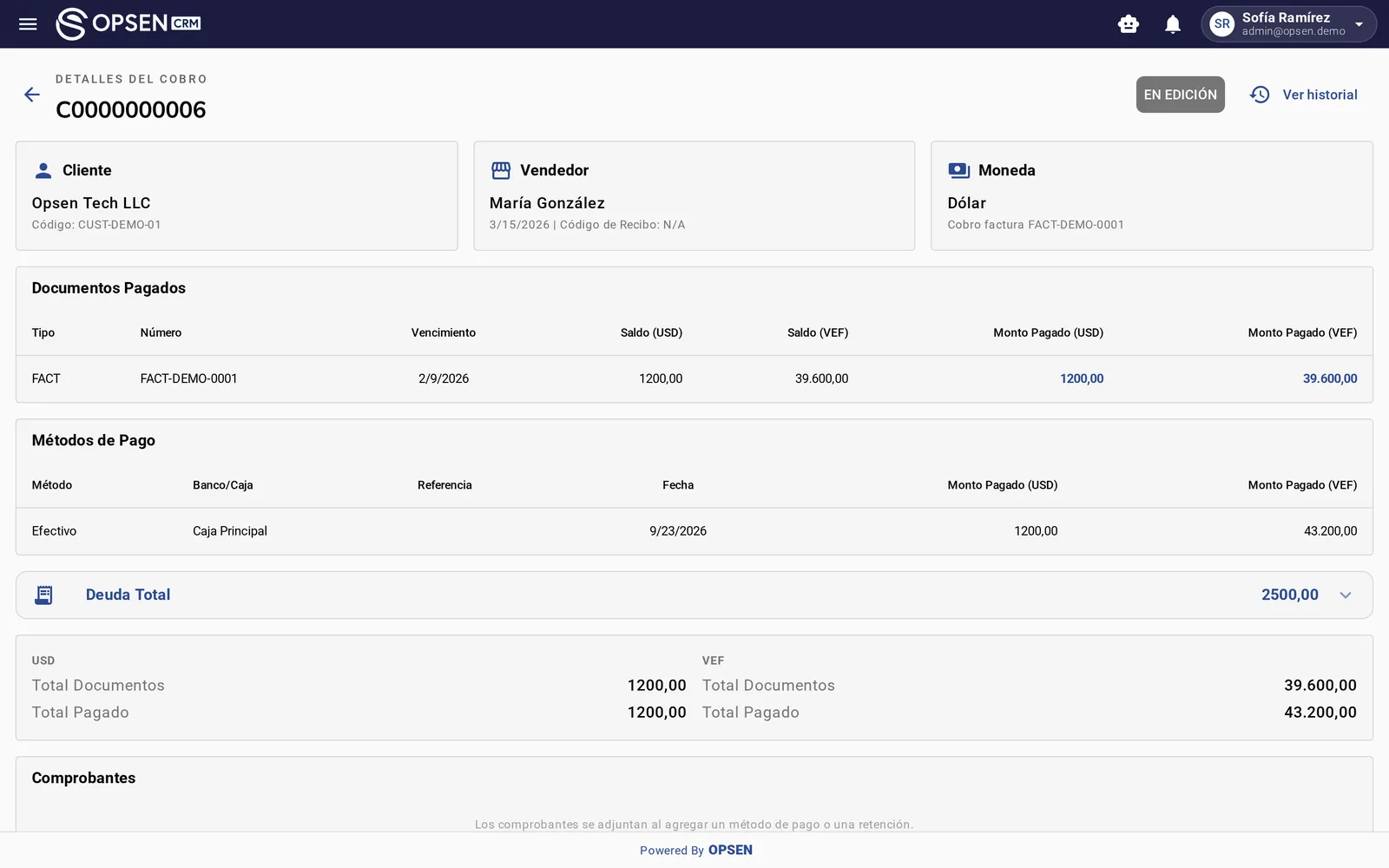
Task: Click the Cliente person icon
Action: pyautogui.click(x=43, y=170)
